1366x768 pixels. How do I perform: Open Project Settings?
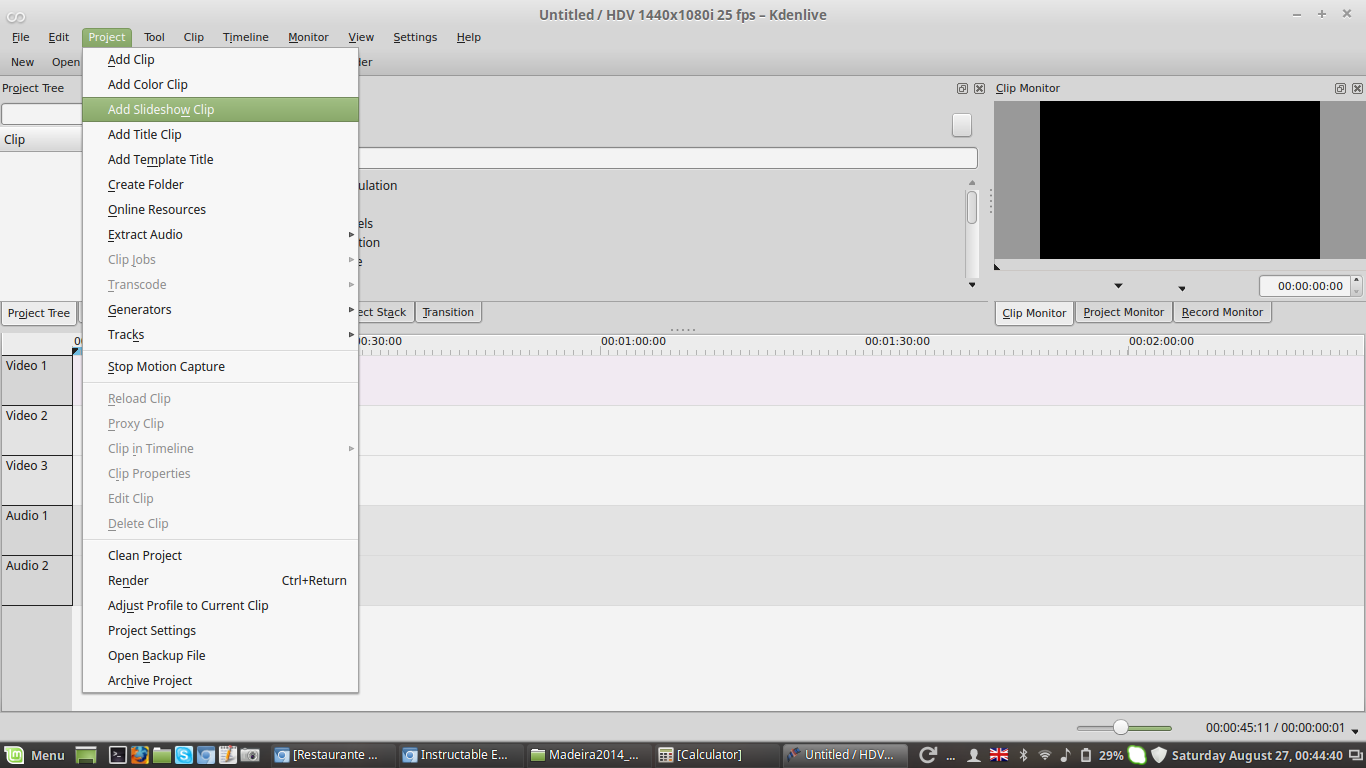pyautogui.click(x=220, y=631)
